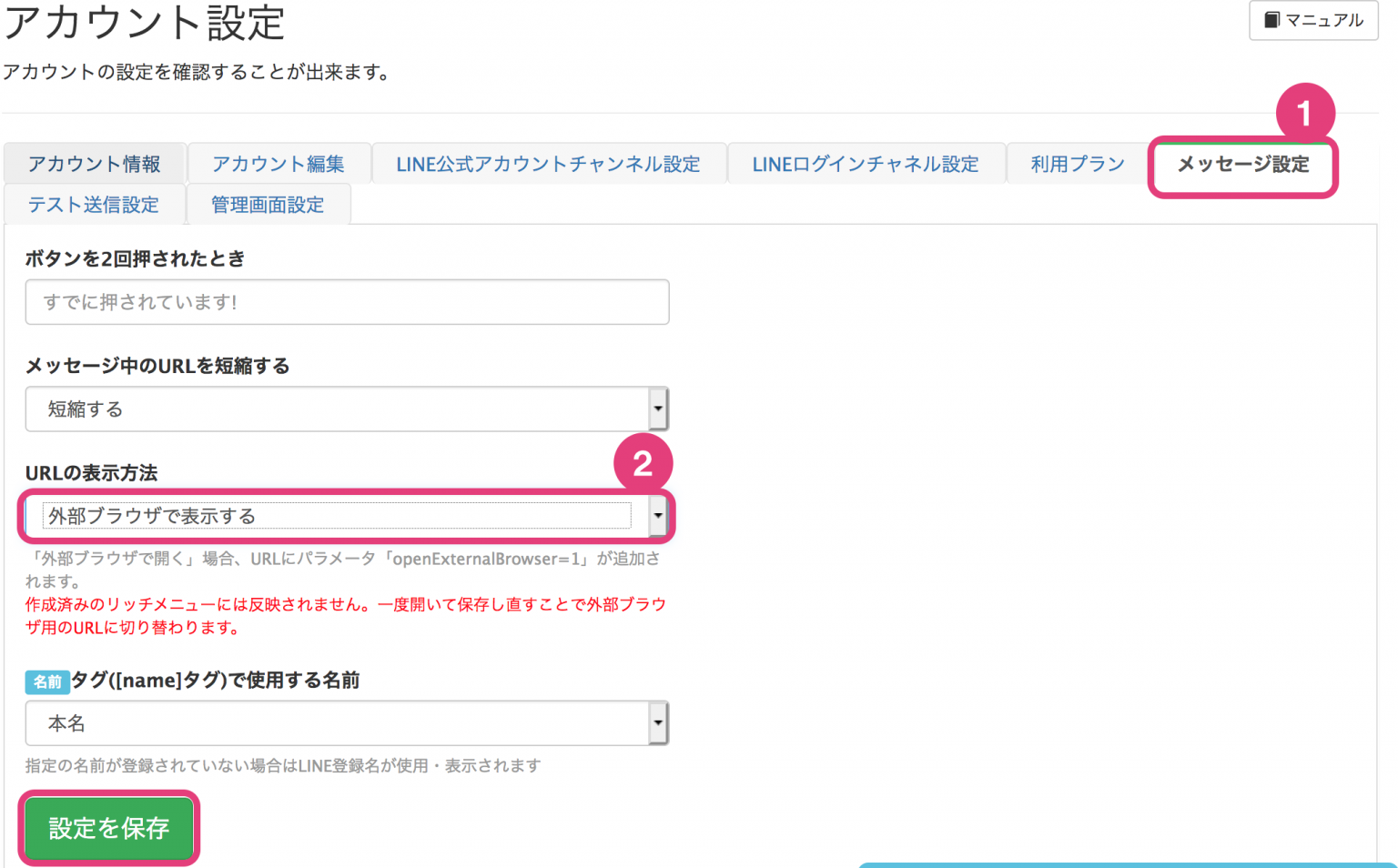Click the blue 名前 tag label
The image size is (1398, 868).
(x=47, y=681)
